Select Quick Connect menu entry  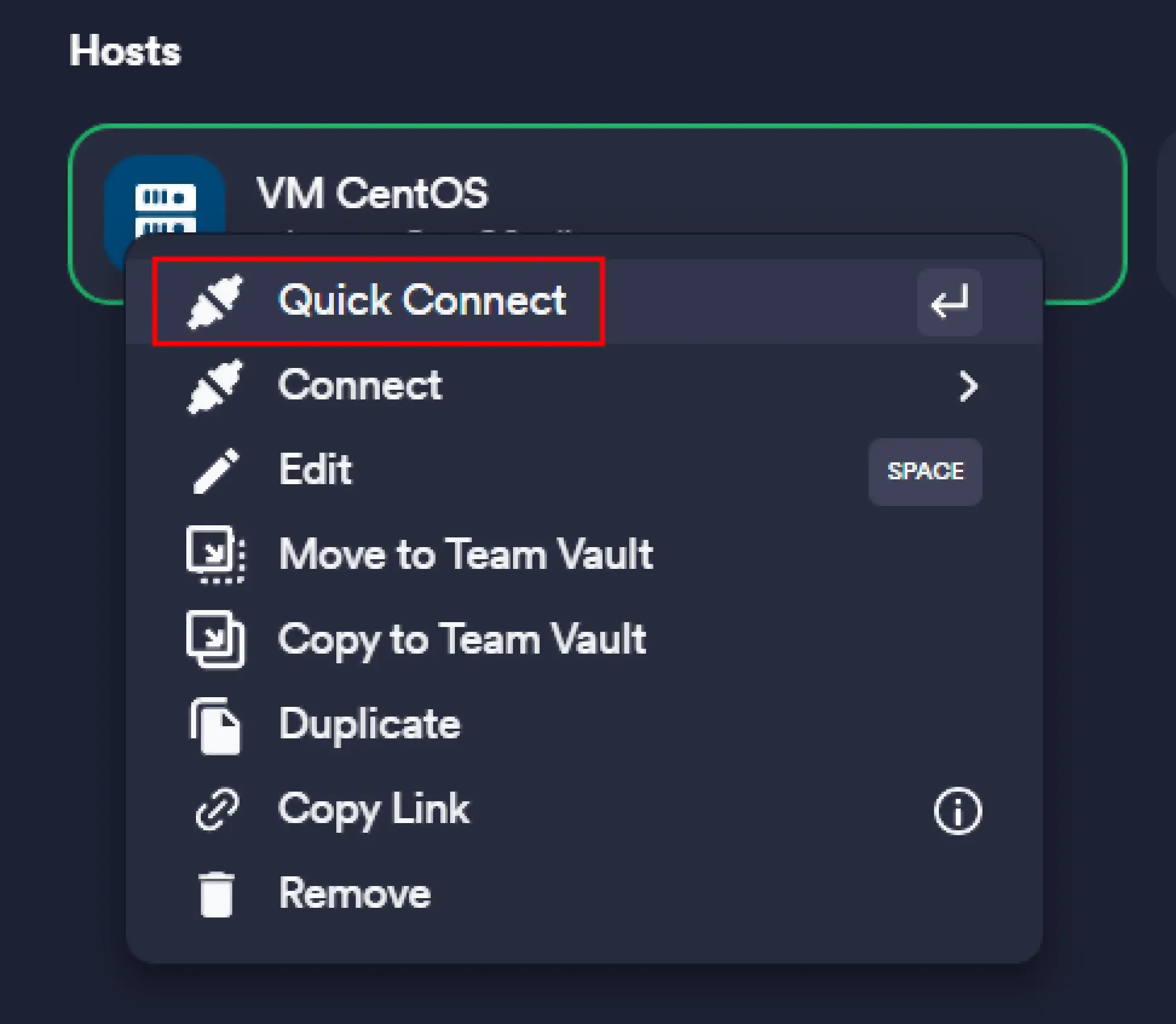click(422, 300)
